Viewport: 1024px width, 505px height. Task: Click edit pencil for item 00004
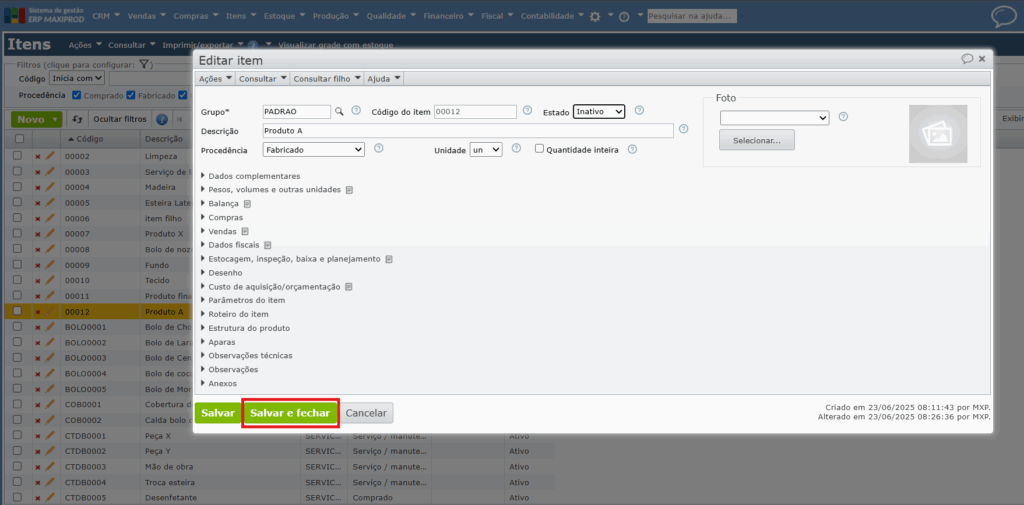click(x=49, y=187)
